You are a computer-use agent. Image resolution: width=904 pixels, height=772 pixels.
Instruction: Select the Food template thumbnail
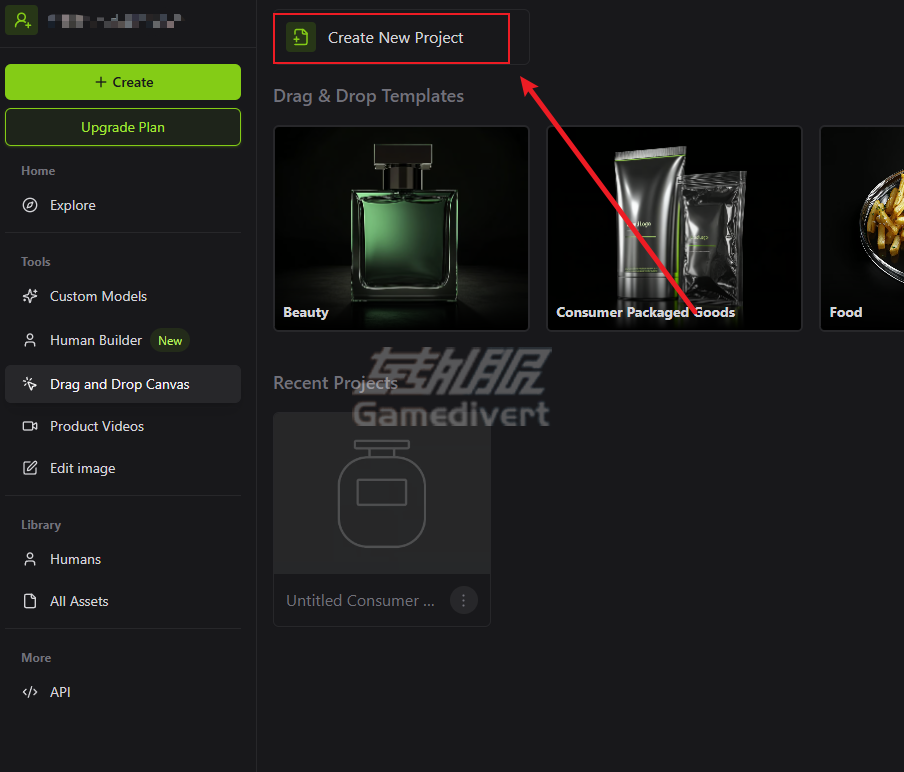(862, 228)
